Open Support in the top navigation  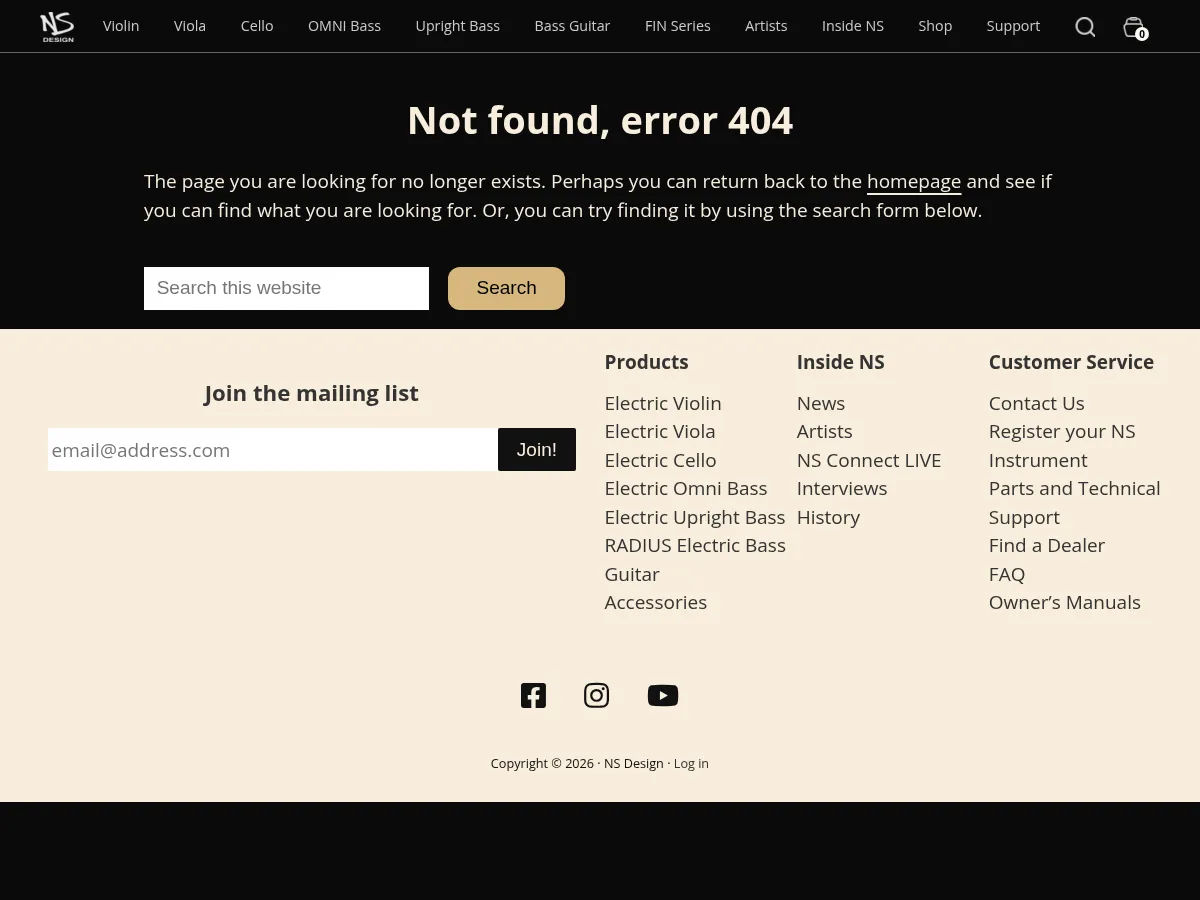(x=1013, y=26)
